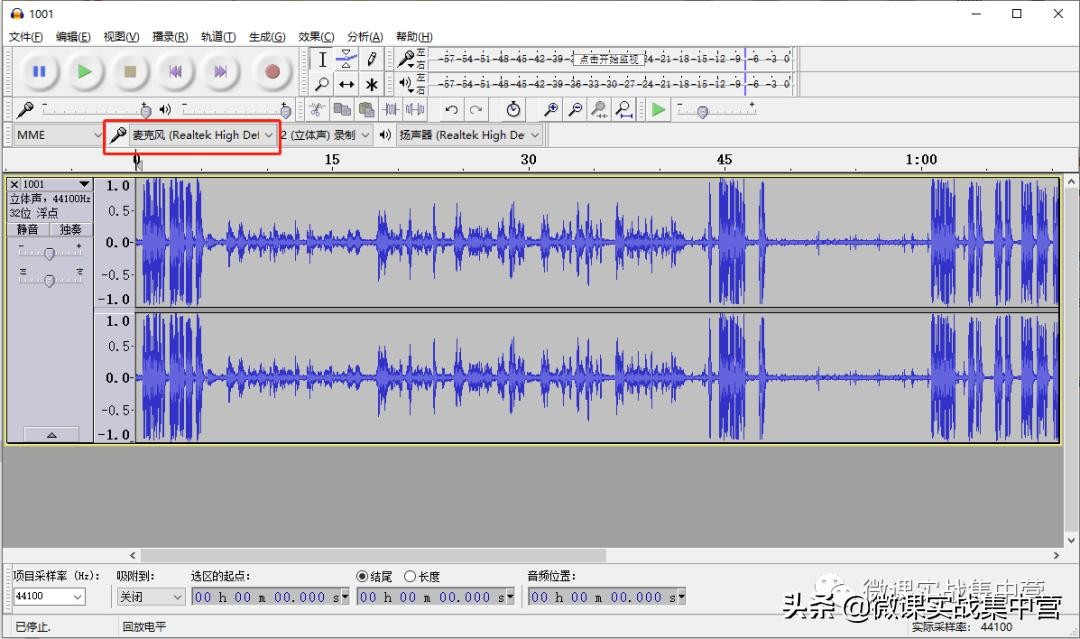Select the 结尾 radio button
1080x639 pixels.
pyautogui.click(x=362, y=576)
